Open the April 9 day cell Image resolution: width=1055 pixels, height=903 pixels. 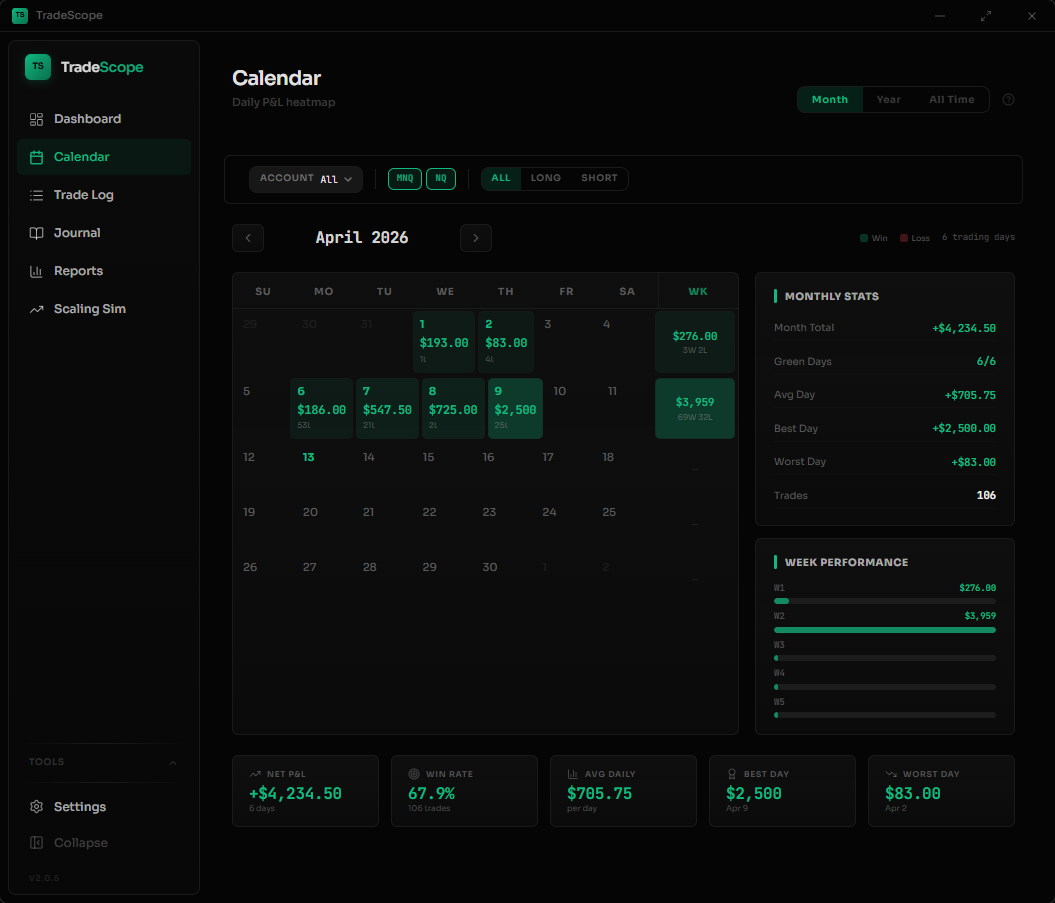pos(515,408)
